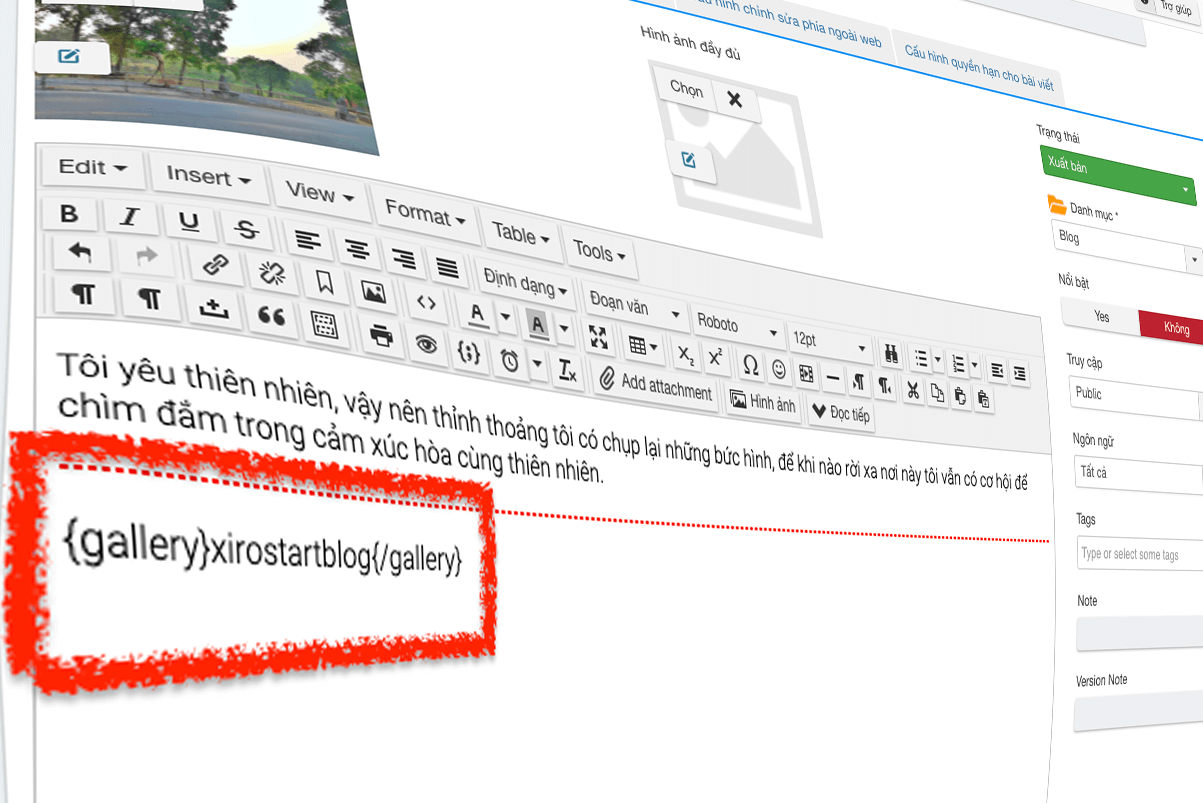1203x803 pixels.
Task: Clear the full image with the X button
Action: 735,100
